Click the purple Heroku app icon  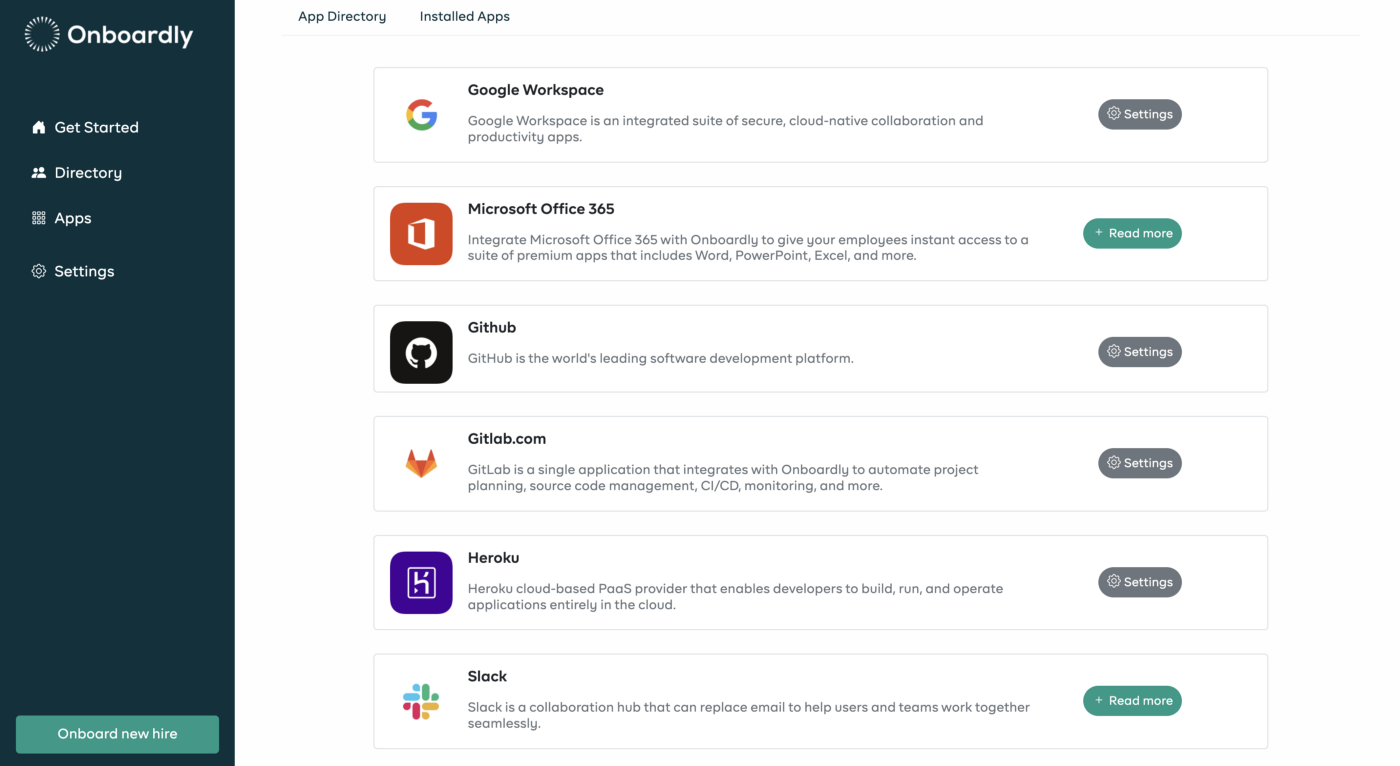(421, 582)
